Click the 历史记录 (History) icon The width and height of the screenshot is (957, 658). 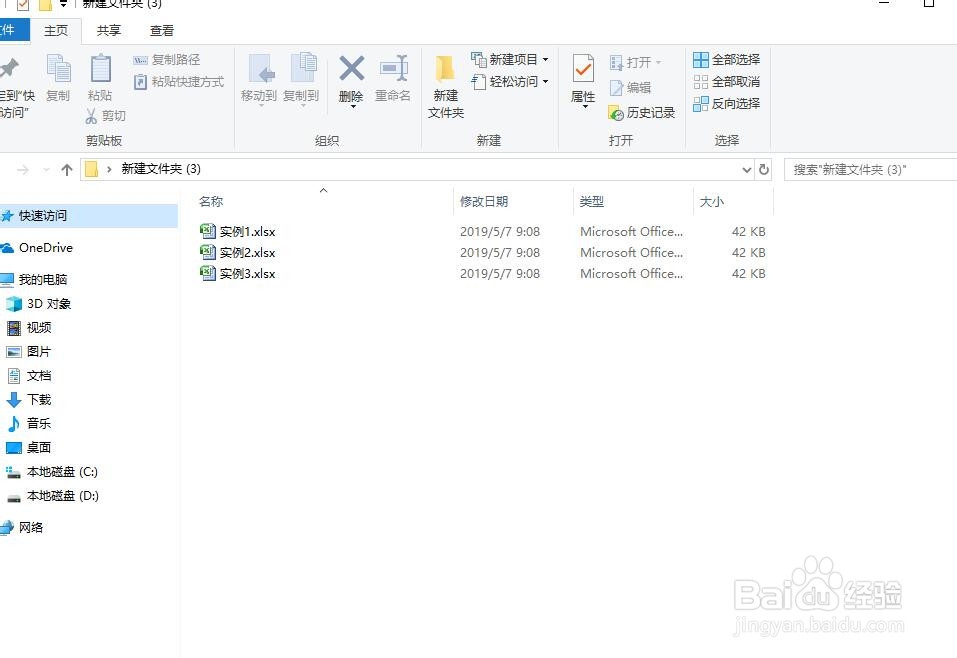[641, 112]
